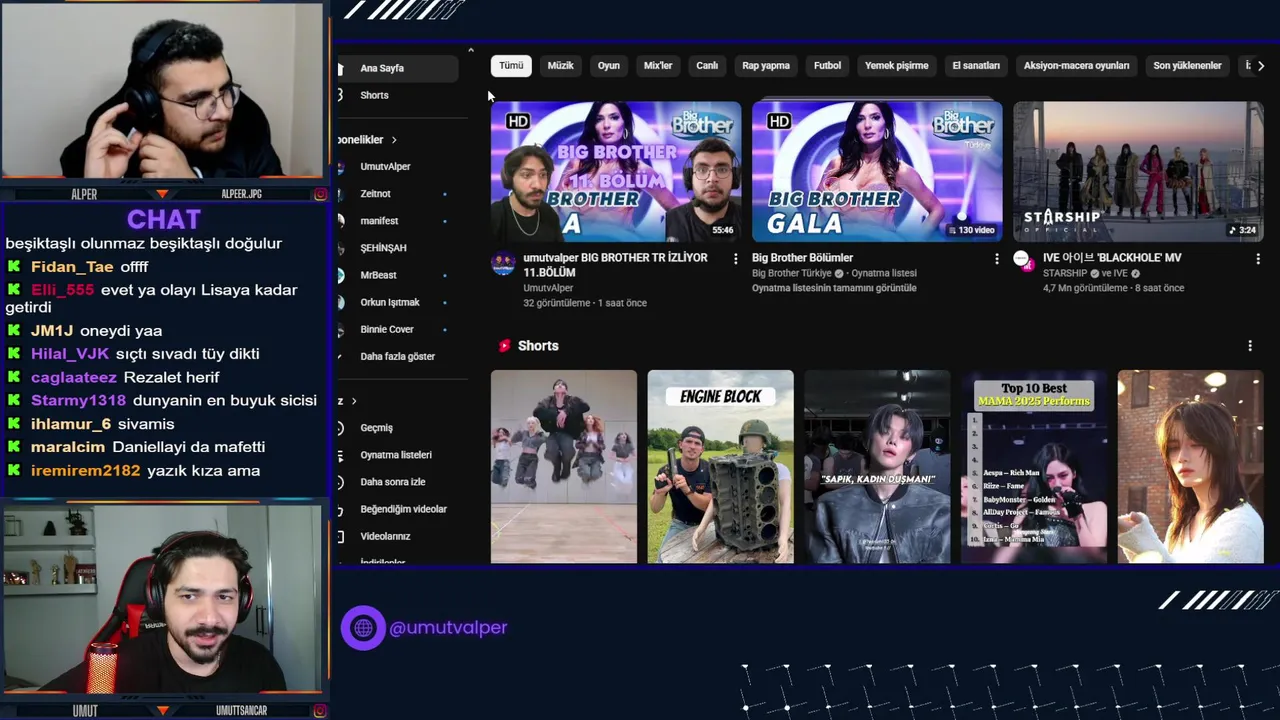Select the Oyun filter chip
The height and width of the screenshot is (720, 1280).
pyautogui.click(x=609, y=66)
